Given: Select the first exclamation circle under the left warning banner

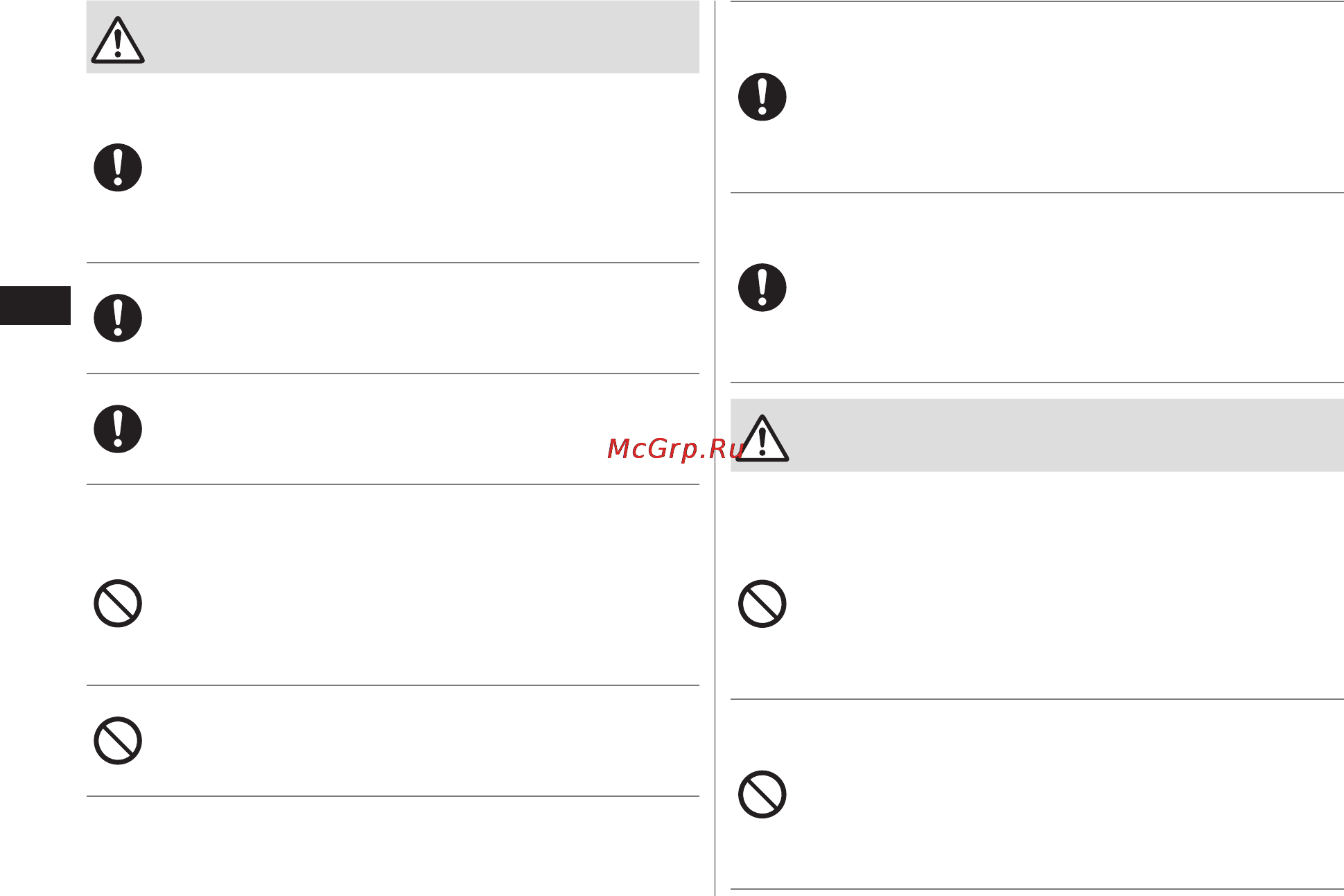Looking at the screenshot, I should coord(118,168).
